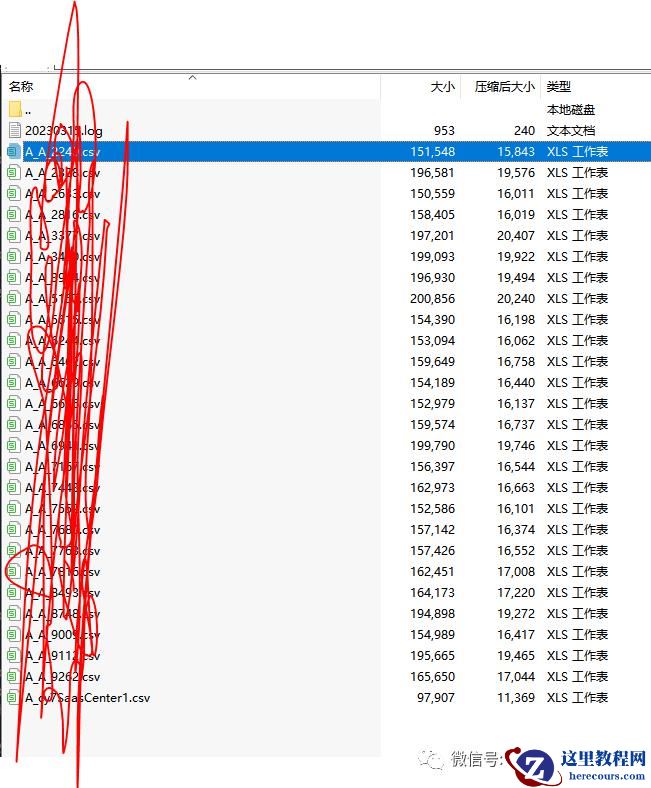The width and height of the screenshot is (651, 788).
Task: Click the CSV icon beside A_cy7SaasCenter1.csv
Action: [x=13, y=698]
